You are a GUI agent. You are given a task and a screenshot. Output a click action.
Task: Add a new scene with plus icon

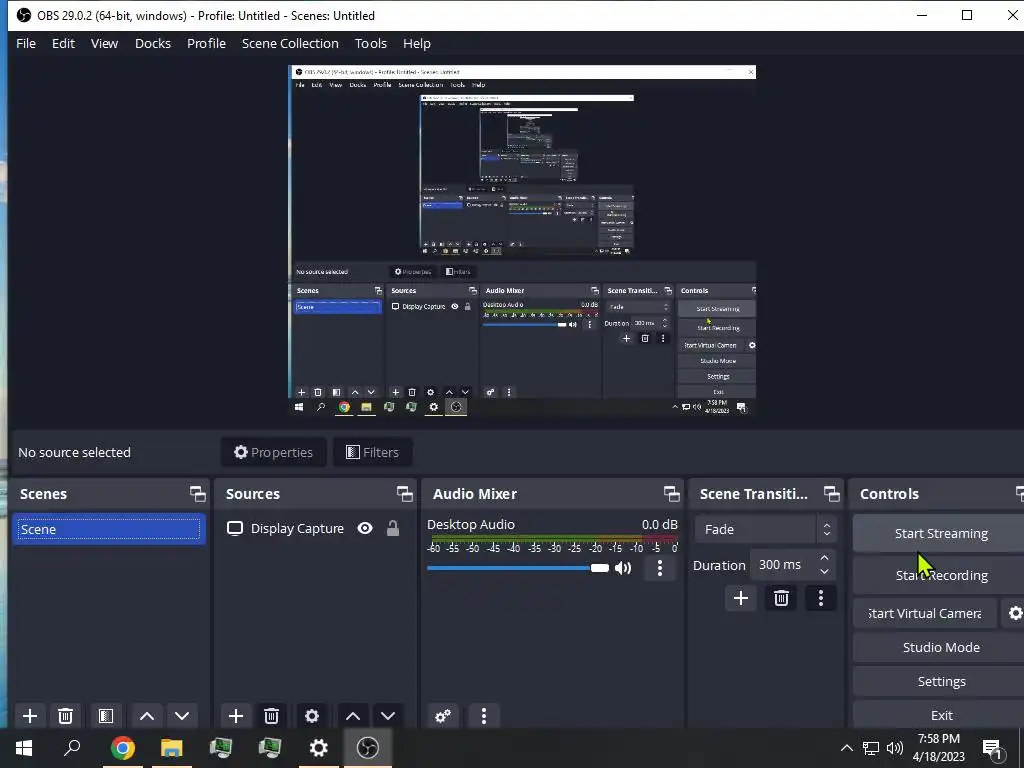[x=29, y=716]
